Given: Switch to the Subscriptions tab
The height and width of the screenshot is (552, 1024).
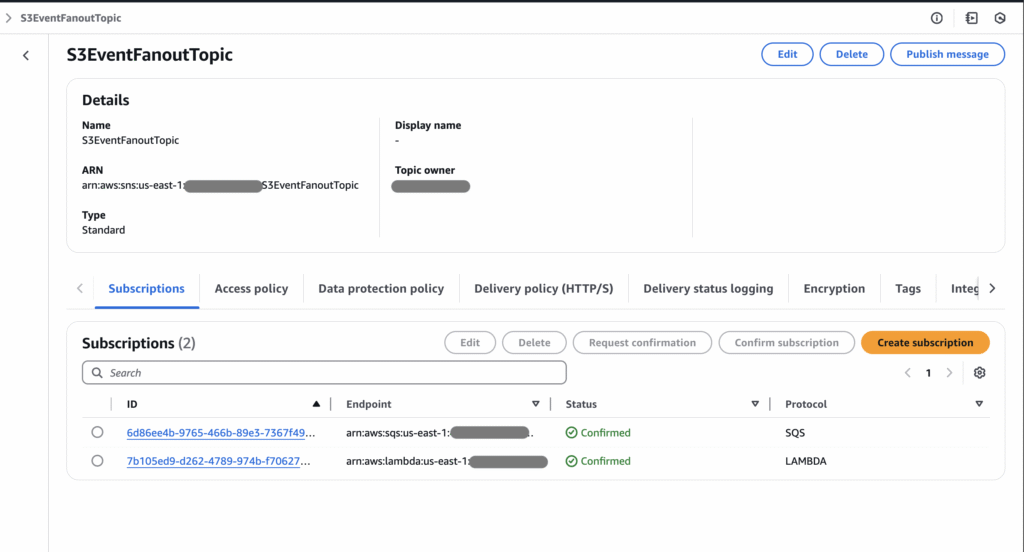Looking at the screenshot, I should pyautogui.click(x=146, y=289).
